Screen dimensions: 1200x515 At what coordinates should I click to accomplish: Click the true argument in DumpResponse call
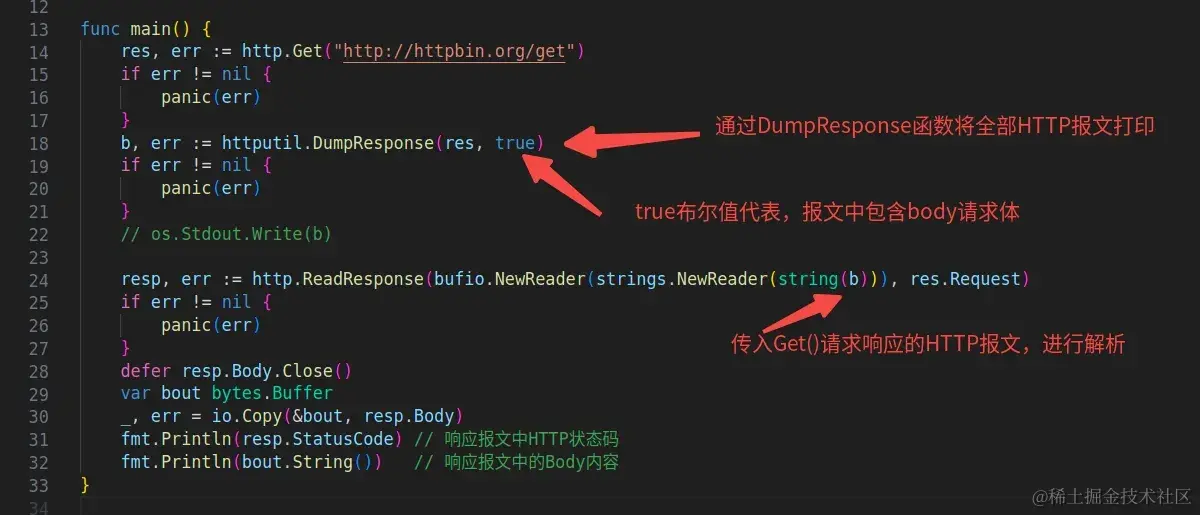tap(515, 143)
